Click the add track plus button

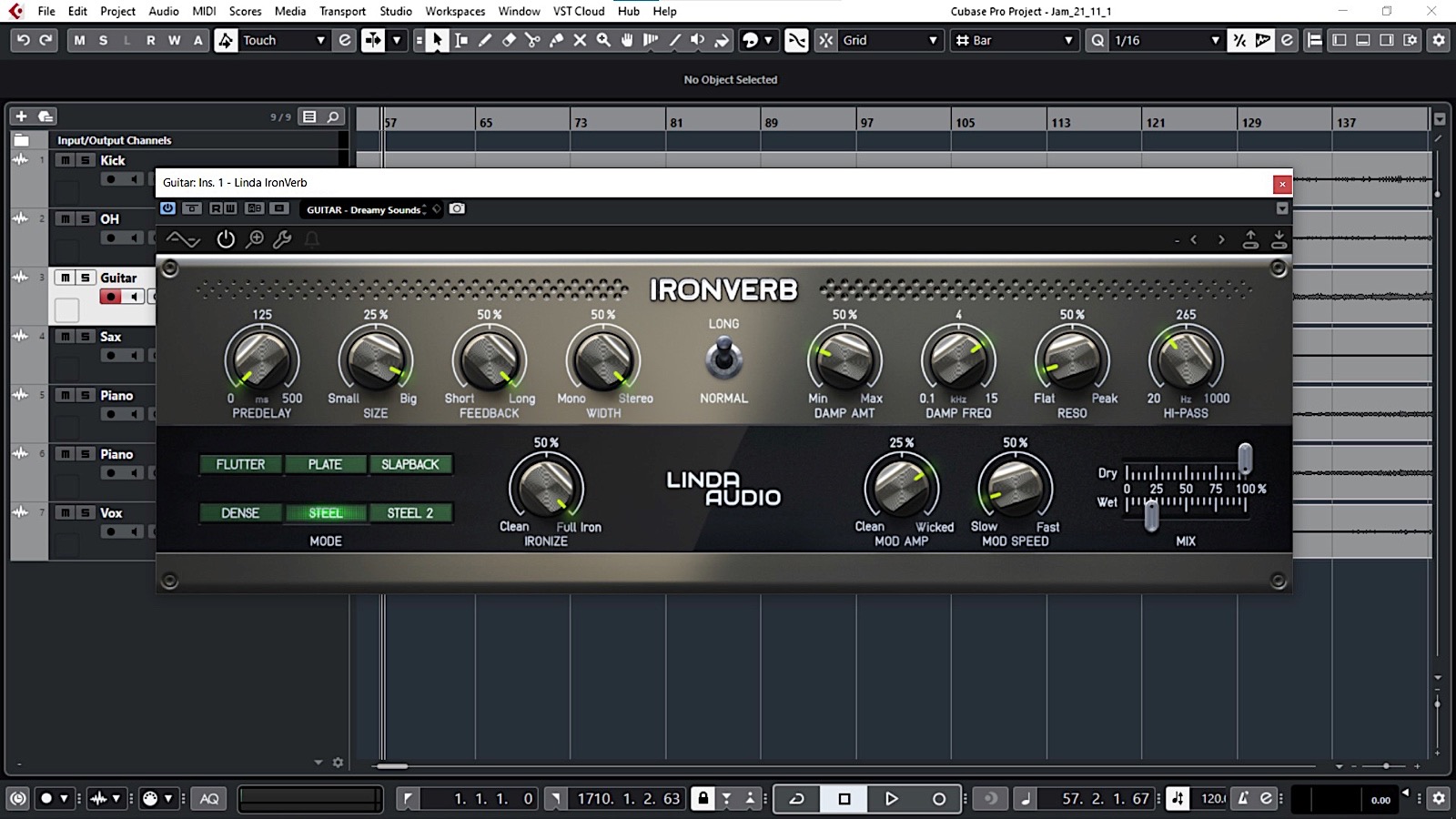21,116
